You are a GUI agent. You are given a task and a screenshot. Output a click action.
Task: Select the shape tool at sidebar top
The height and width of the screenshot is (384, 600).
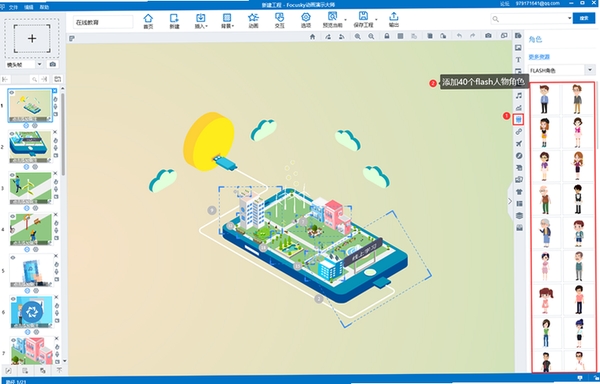click(x=518, y=36)
